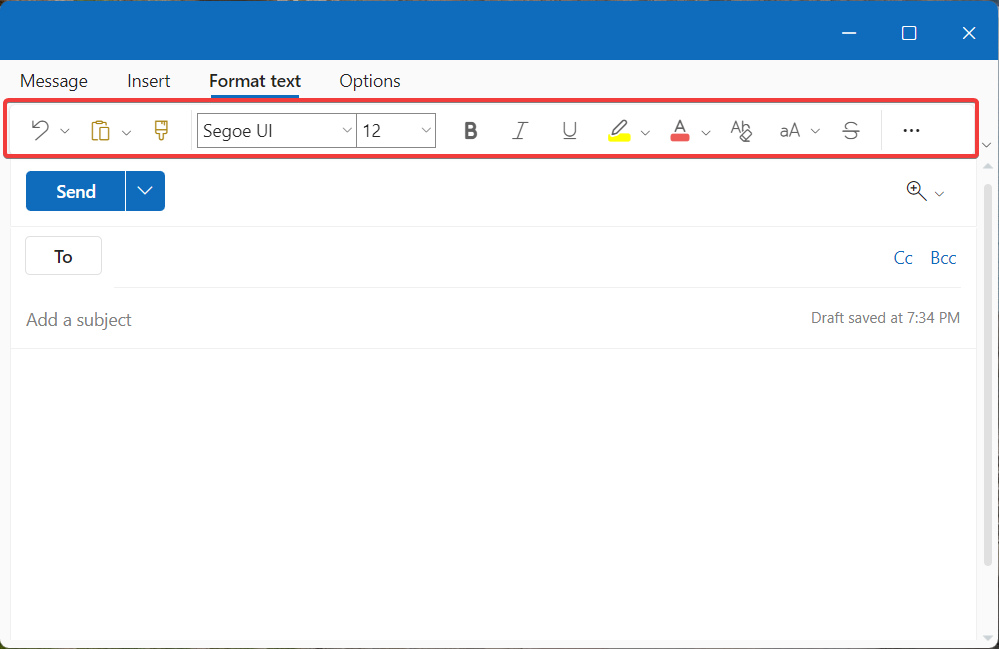
Task: Open more formatting options
Action: 911,130
